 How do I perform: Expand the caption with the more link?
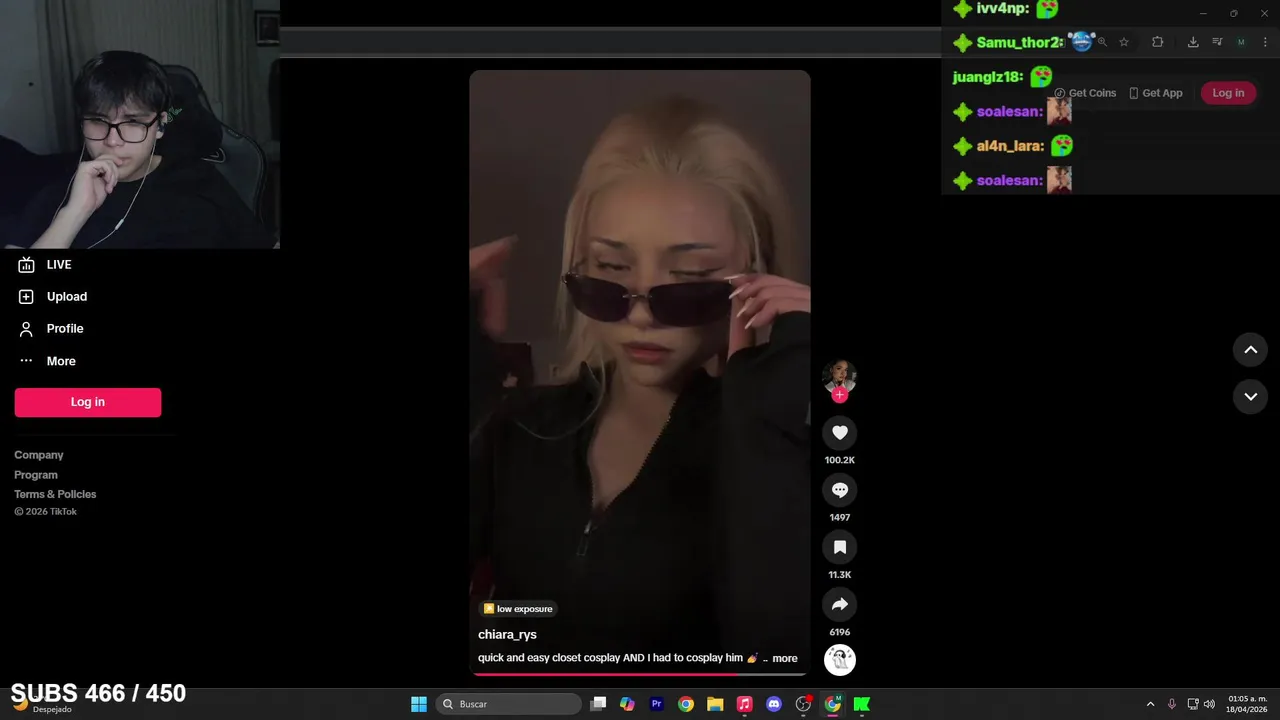785,658
